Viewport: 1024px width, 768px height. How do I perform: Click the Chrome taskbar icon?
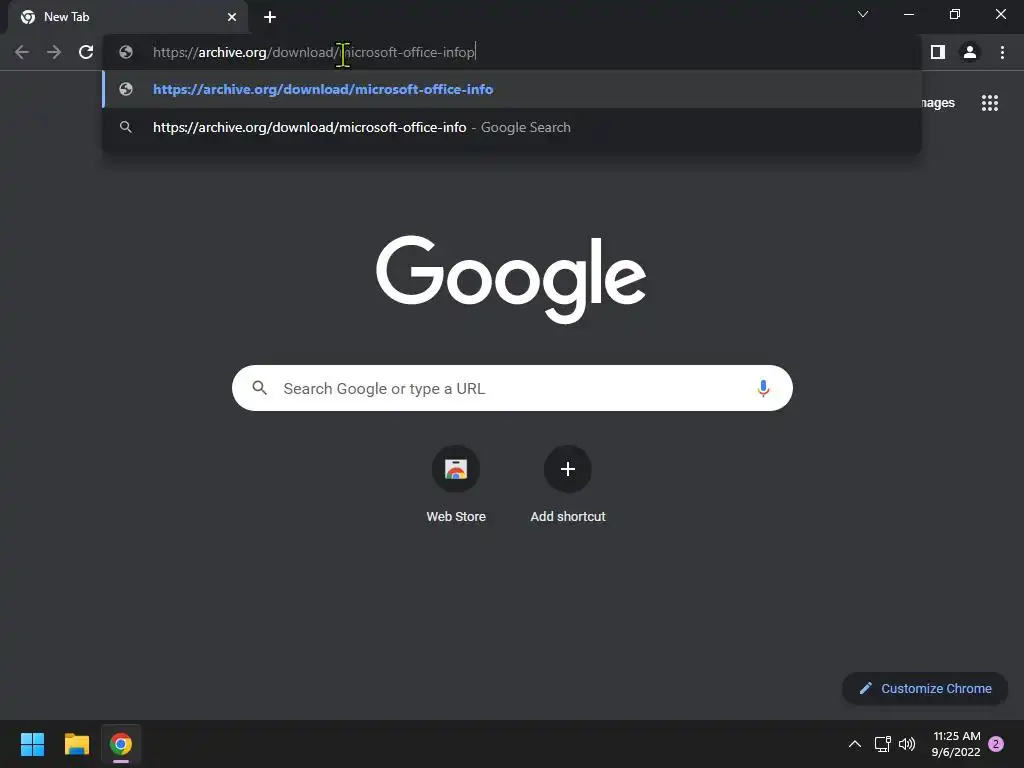pyautogui.click(x=121, y=744)
